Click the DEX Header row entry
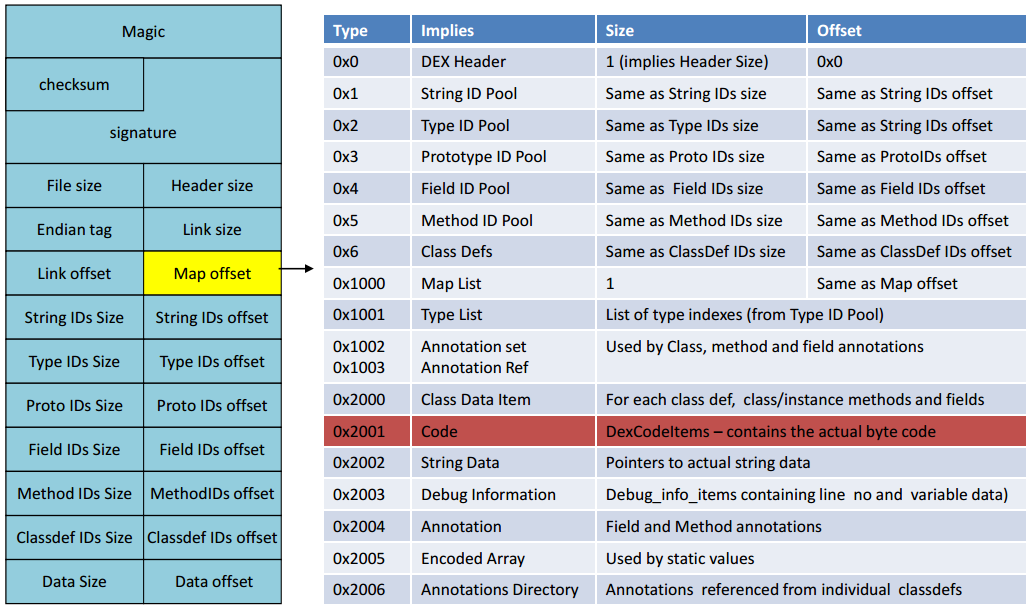The image size is (1033, 609). tap(675, 61)
